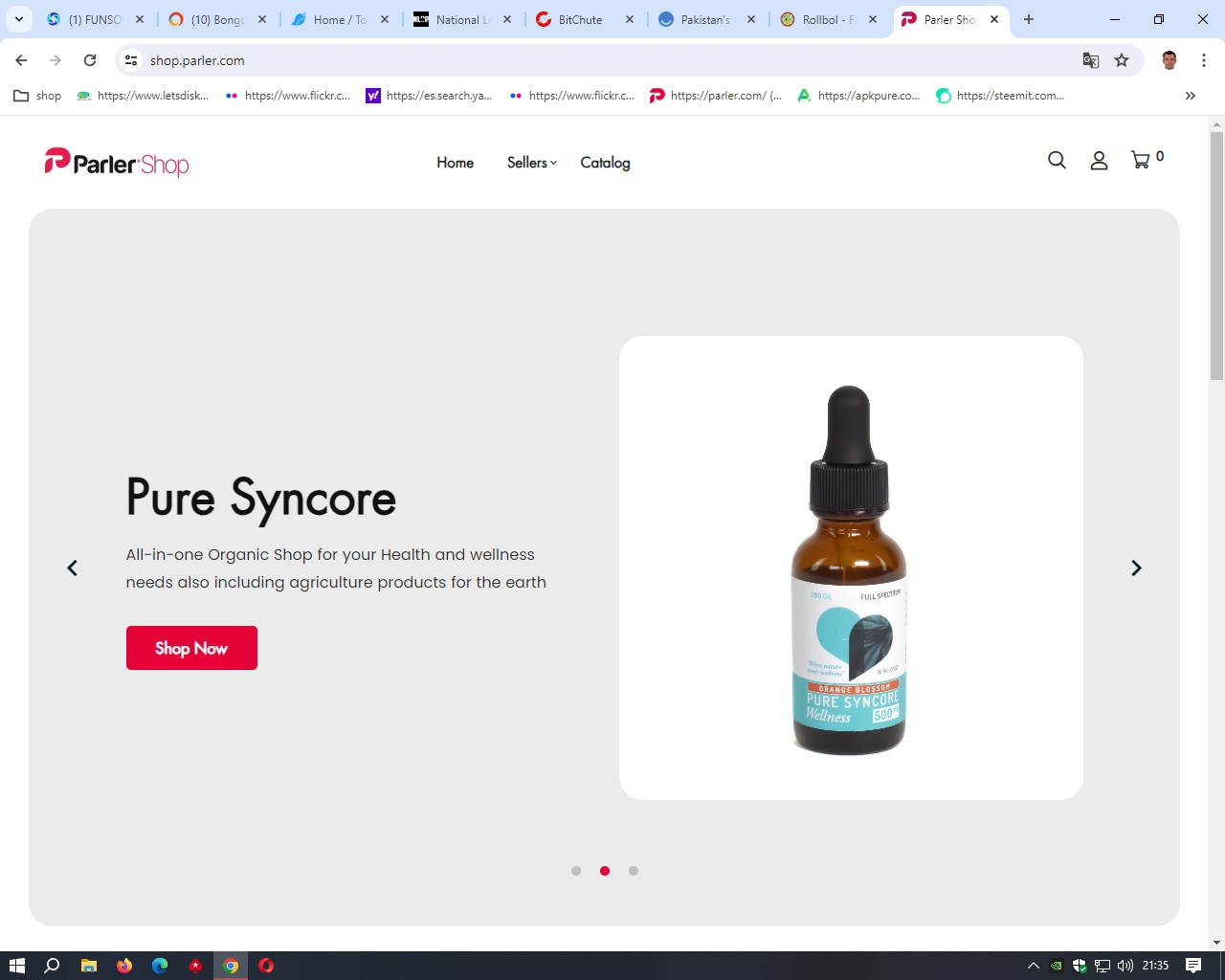
Task: Open the parler.com bookmark
Action: pyautogui.click(x=716, y=96)
